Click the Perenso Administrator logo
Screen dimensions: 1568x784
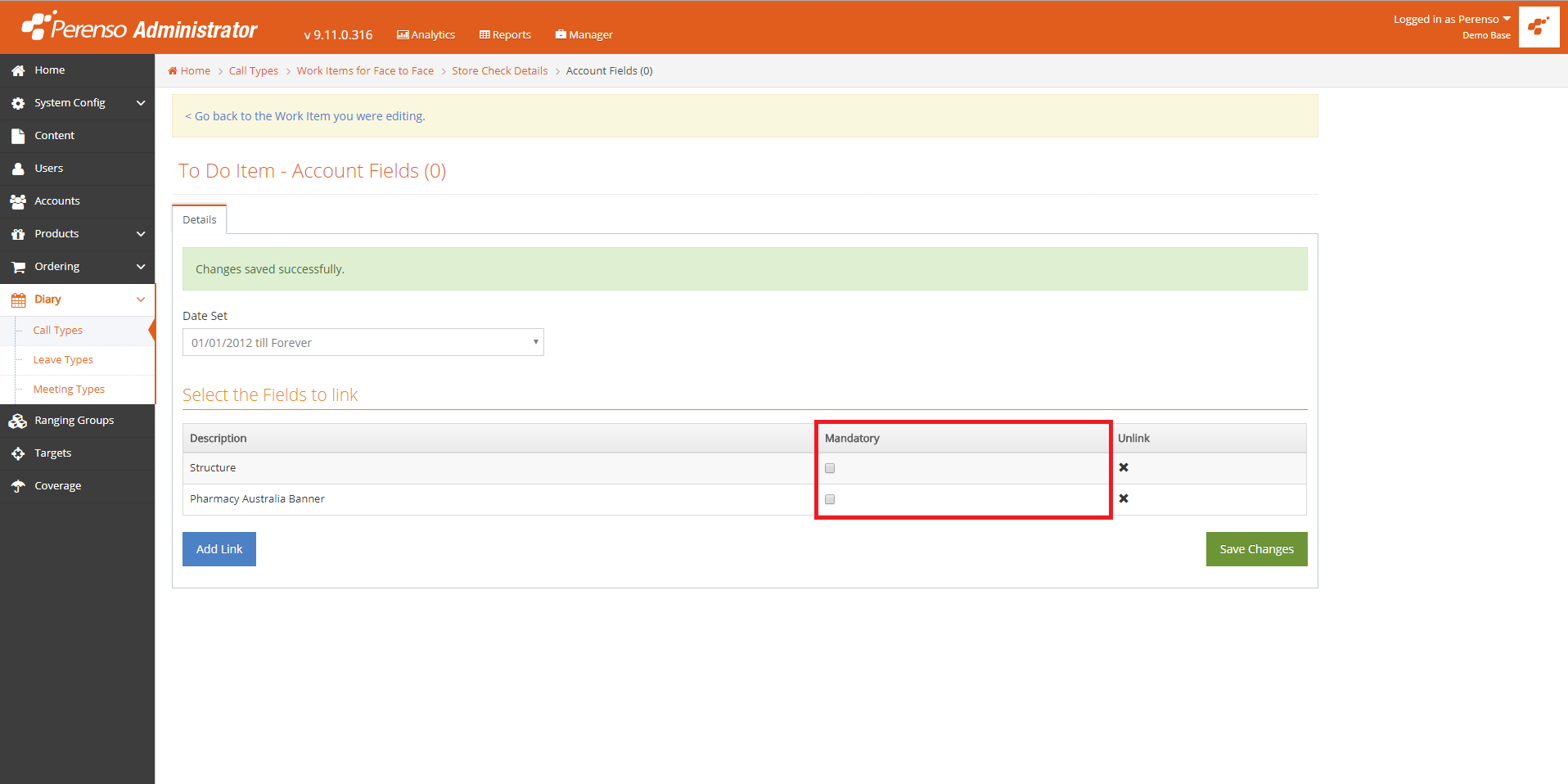[x=139, y=27]
